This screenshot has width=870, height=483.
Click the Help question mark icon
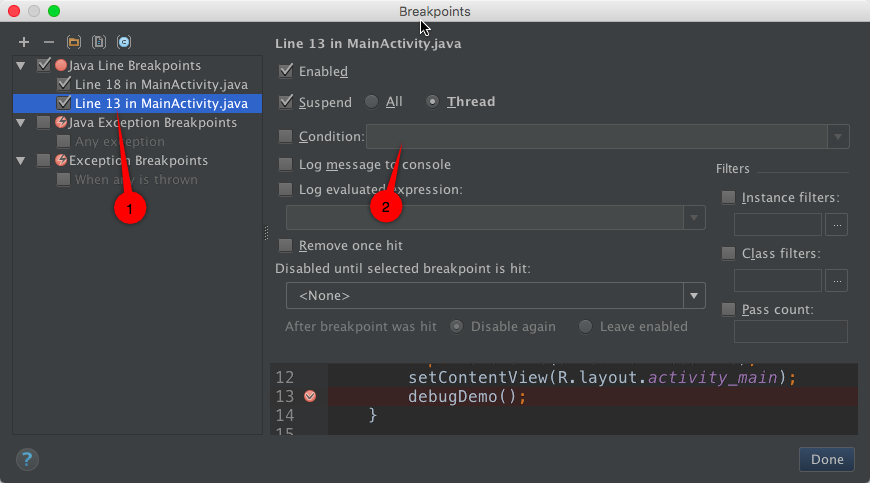point(27,459)
